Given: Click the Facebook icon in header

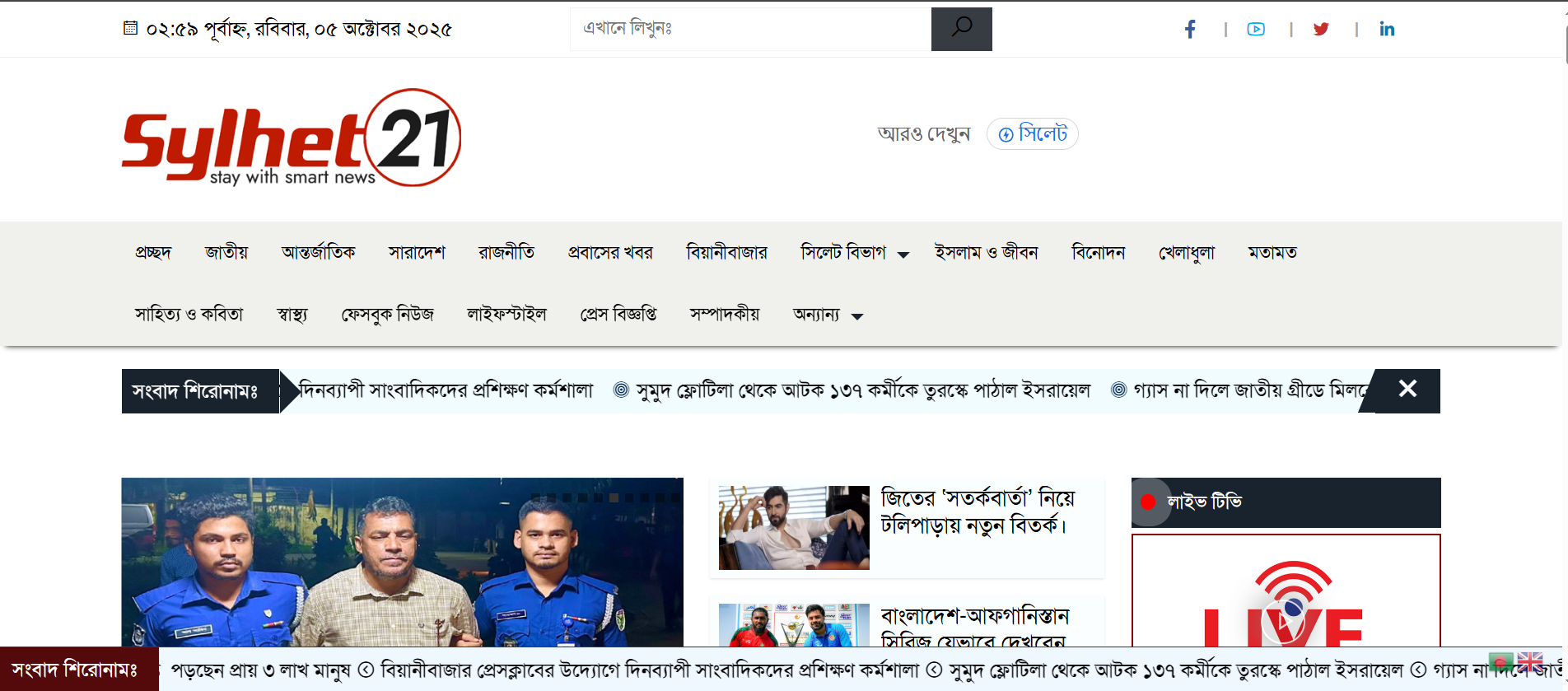Looking at the screenshot, I should 1190,30.
